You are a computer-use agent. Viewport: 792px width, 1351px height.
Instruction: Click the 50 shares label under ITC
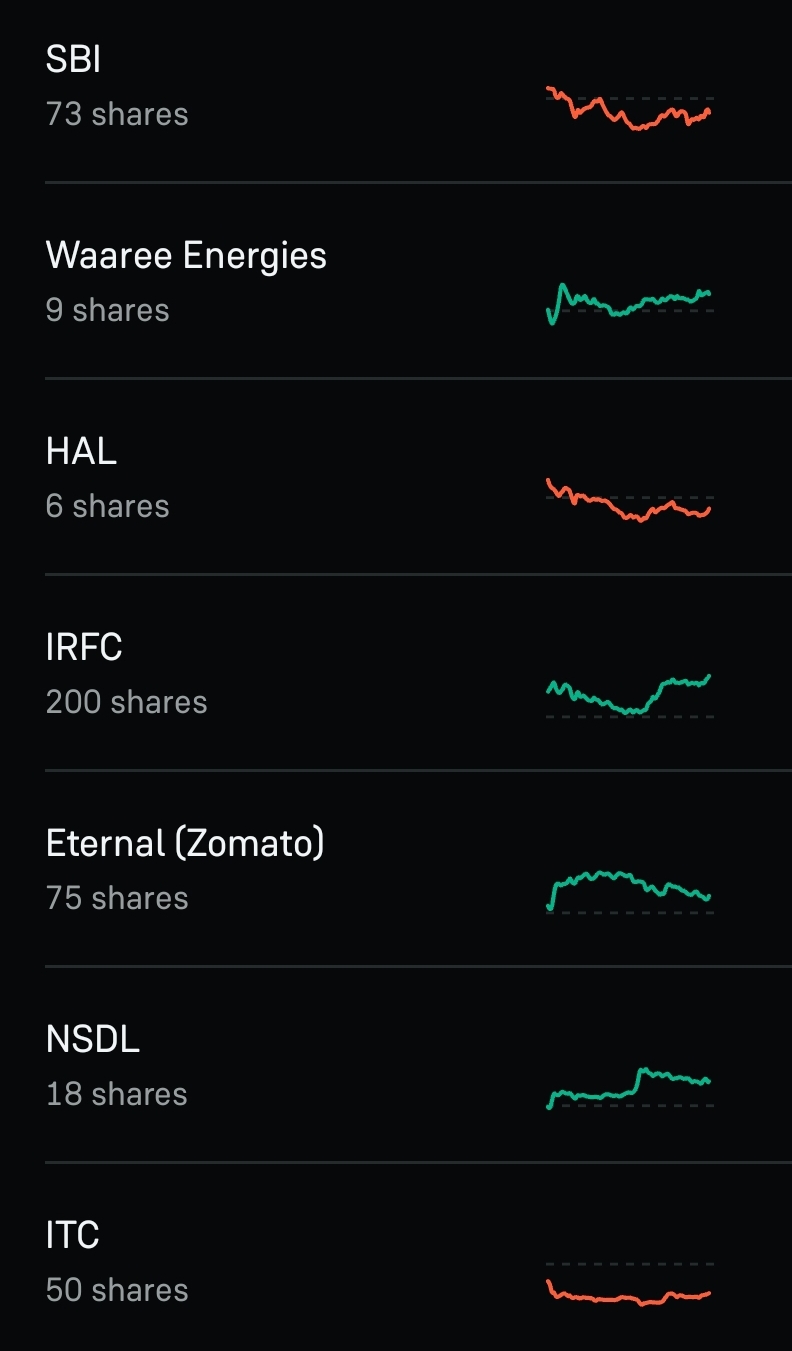pos(117,1290)
